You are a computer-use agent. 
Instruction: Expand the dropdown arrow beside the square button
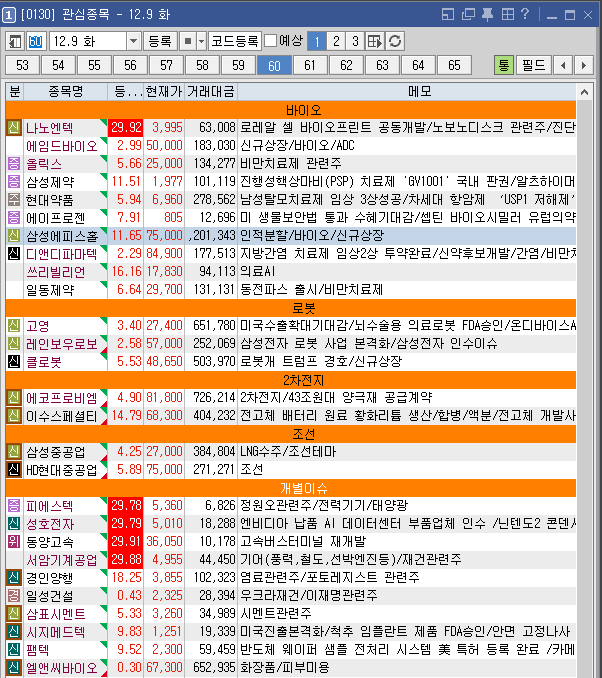pyautogui.click(x=201, y=41)
